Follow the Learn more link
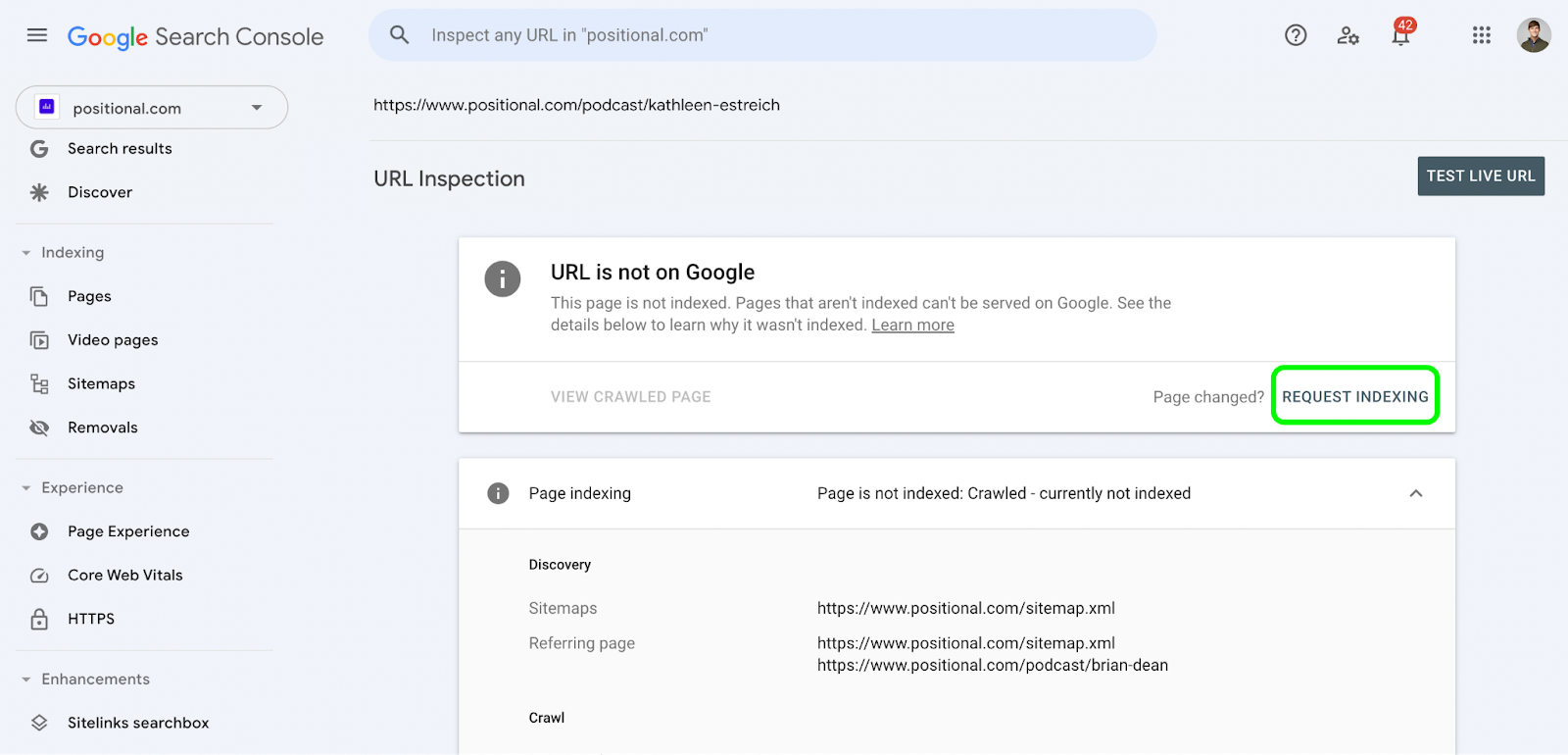Screen dimensions: 1568x755 pos(912,326)
